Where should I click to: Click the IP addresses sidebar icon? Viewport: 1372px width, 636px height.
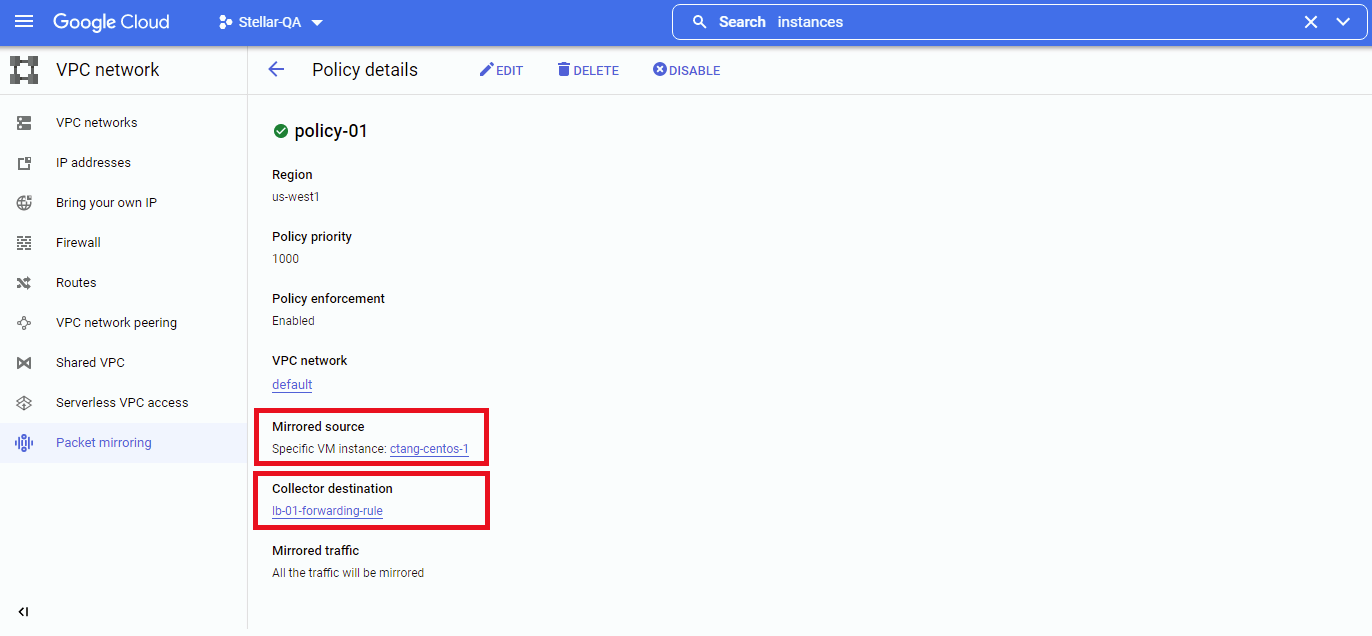[x=24, y=163]
